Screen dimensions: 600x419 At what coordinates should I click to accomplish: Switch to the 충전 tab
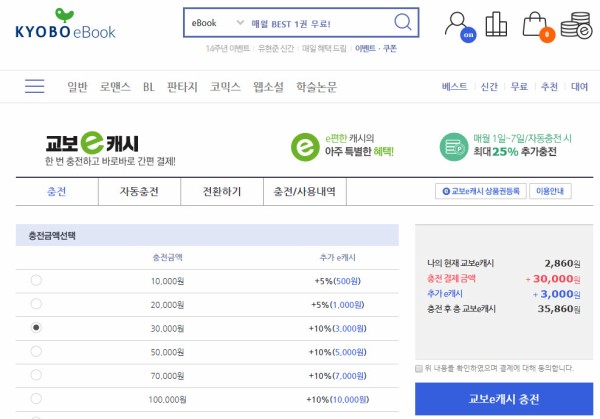coord(57,191)
